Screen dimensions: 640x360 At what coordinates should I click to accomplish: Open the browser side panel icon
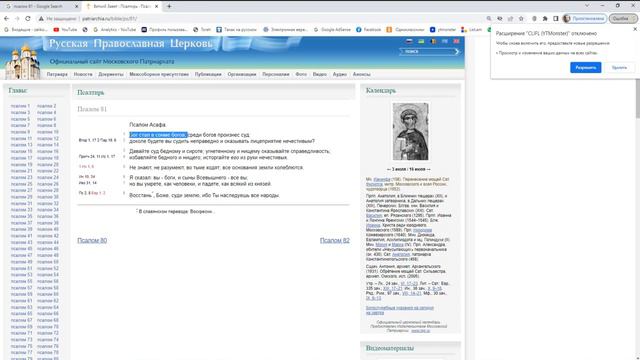pyautogui.click(x=556, y=18)
